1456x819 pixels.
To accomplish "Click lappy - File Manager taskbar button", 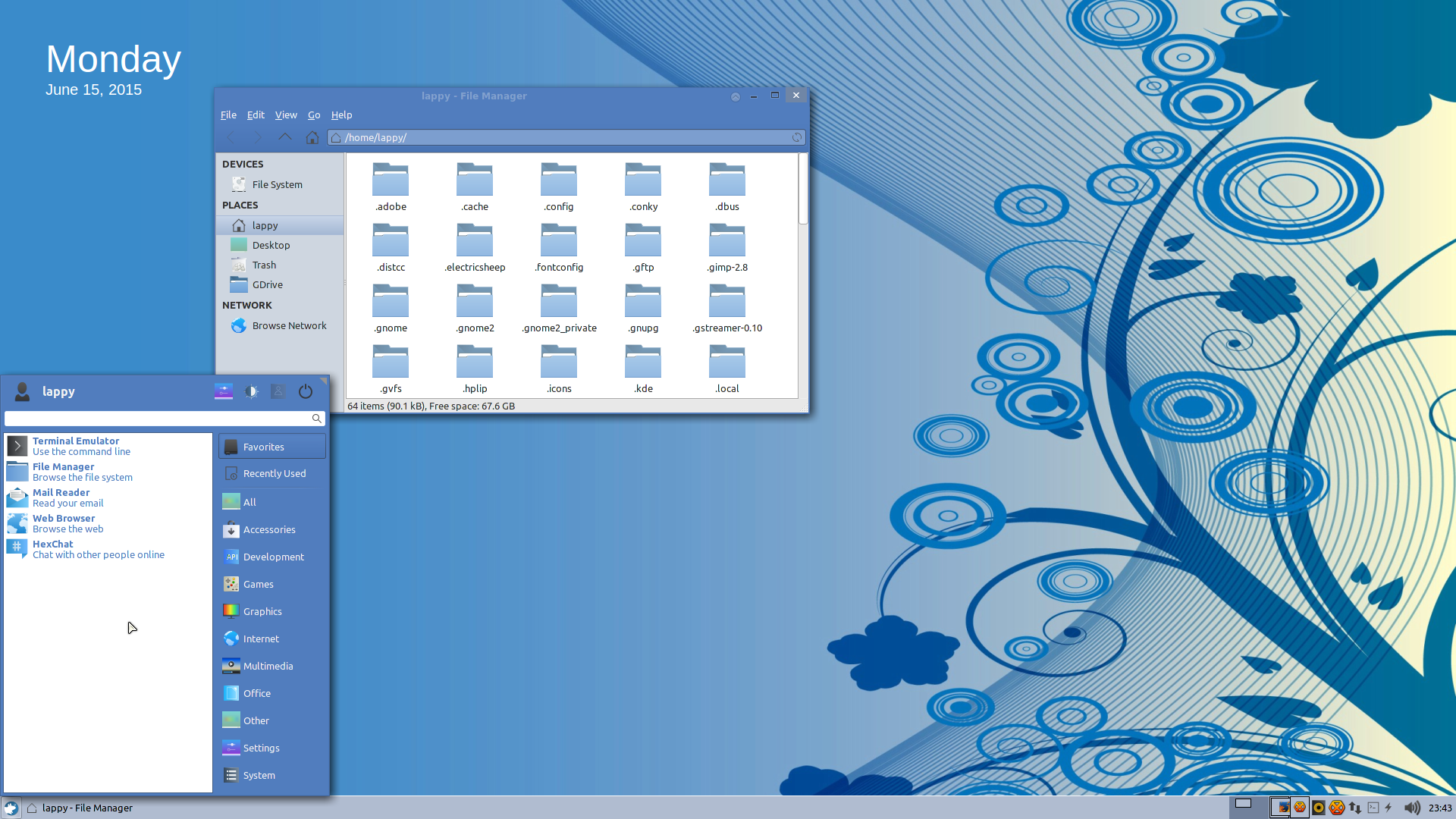I will click(x=80, y=808).
